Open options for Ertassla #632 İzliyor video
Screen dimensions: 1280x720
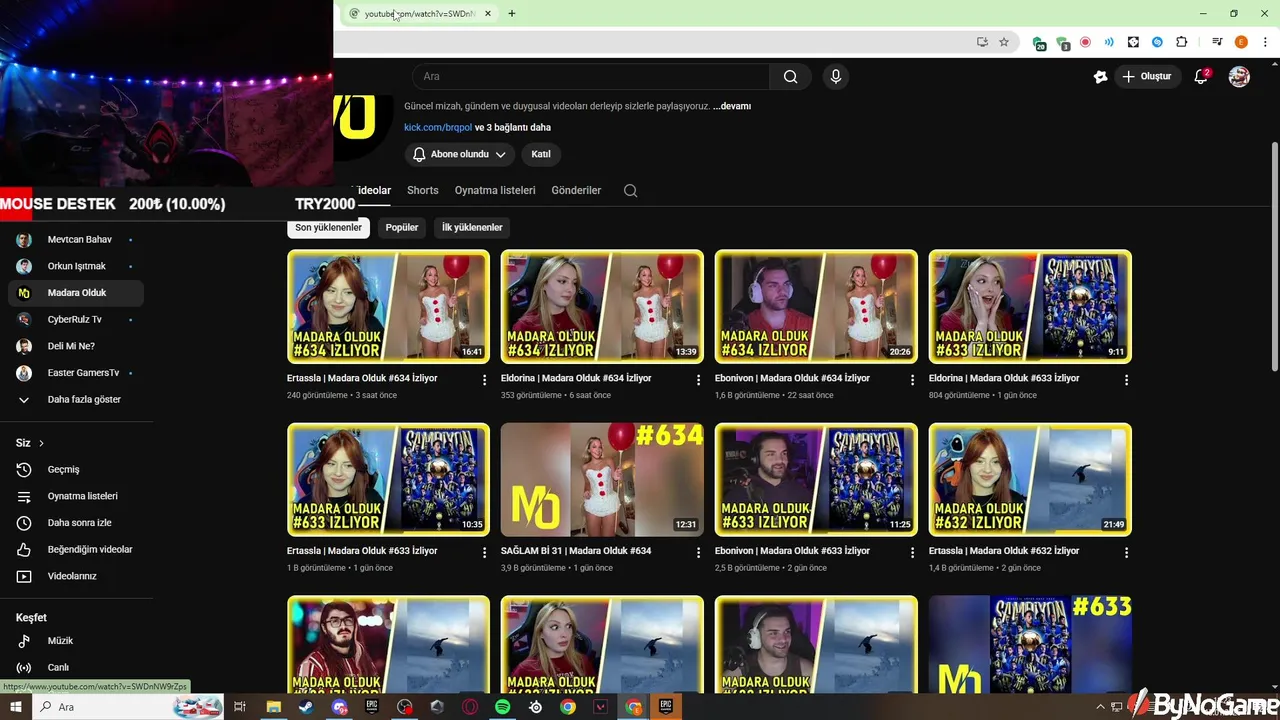click(x=1126, y=552)
